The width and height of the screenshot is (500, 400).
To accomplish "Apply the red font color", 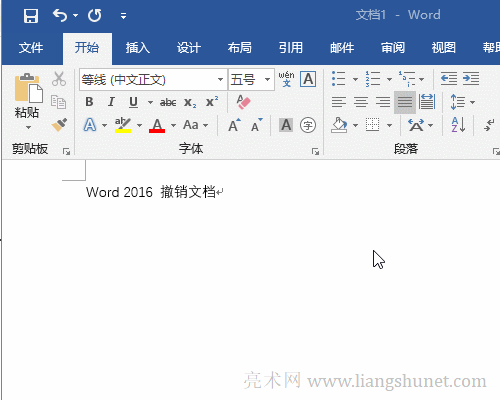I will [157, 125].
